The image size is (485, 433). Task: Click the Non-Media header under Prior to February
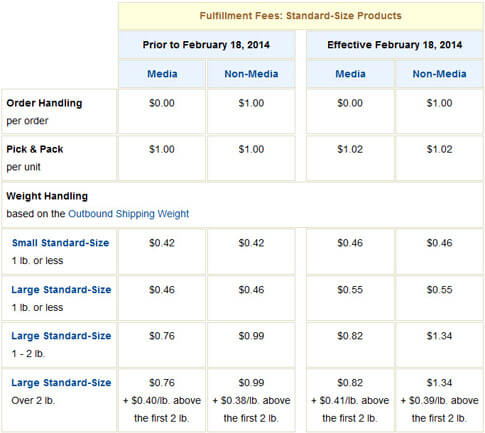pos(251,74)
